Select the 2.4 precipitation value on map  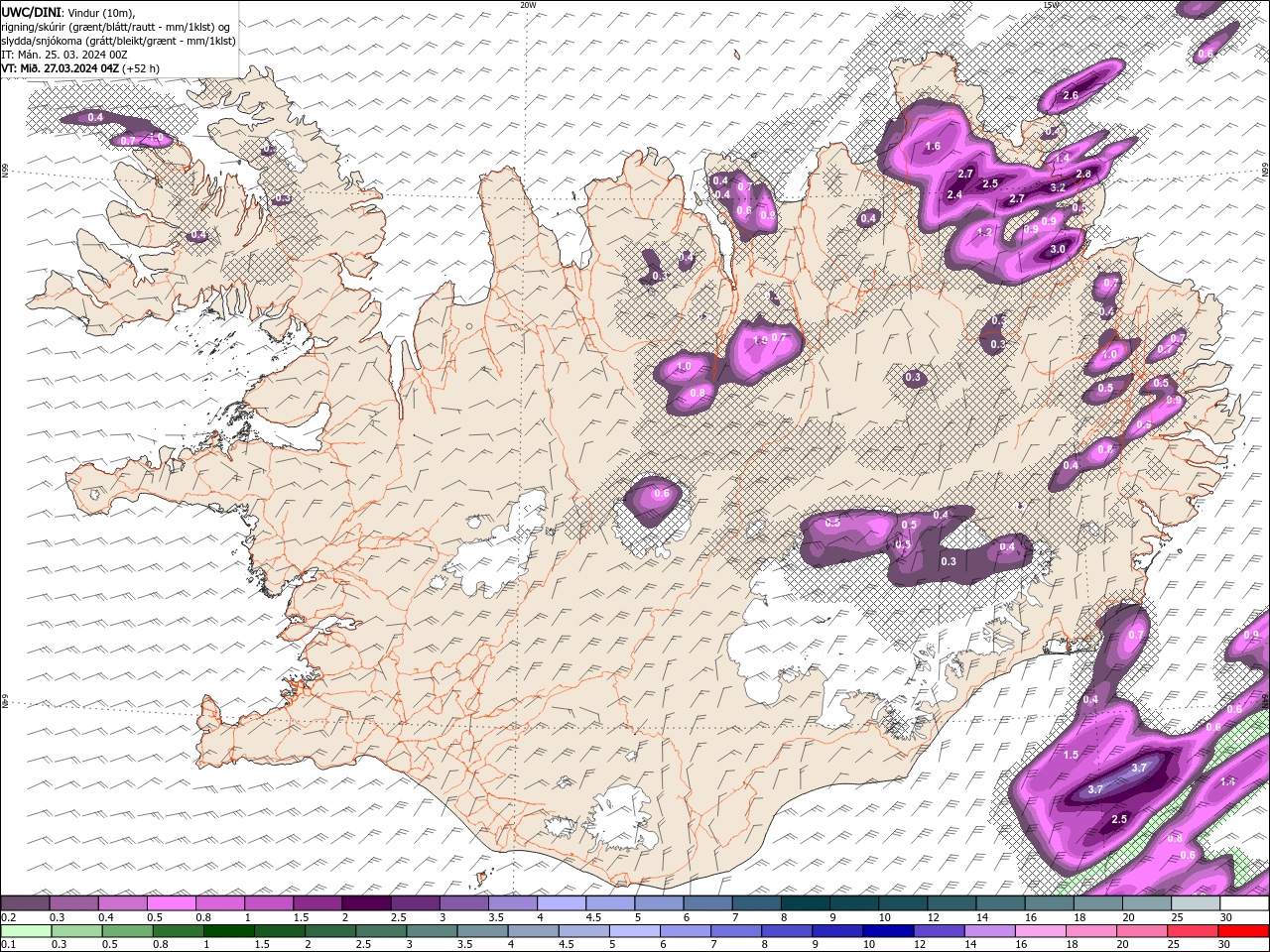(x=954, y=195)
